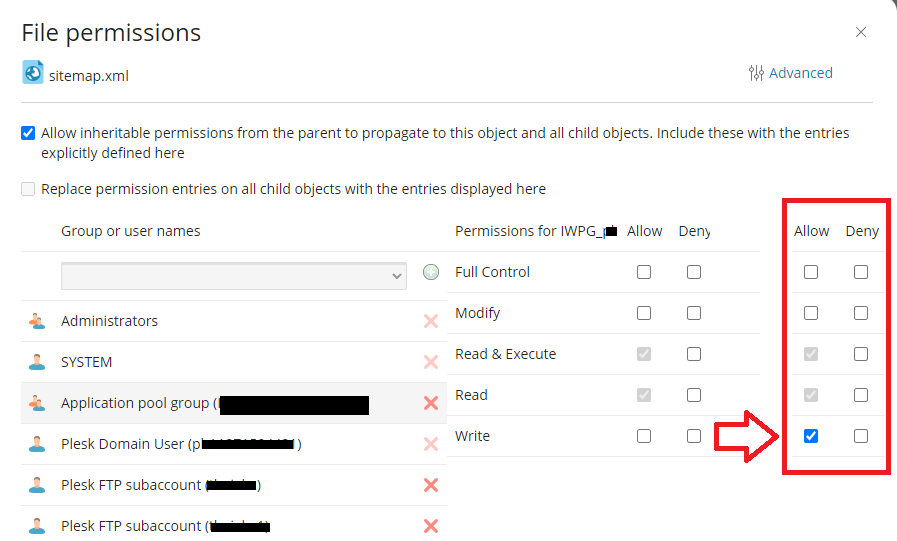Click the Administrators group user icon
Viewport: 897px width, 541px height.
(38, 321)
